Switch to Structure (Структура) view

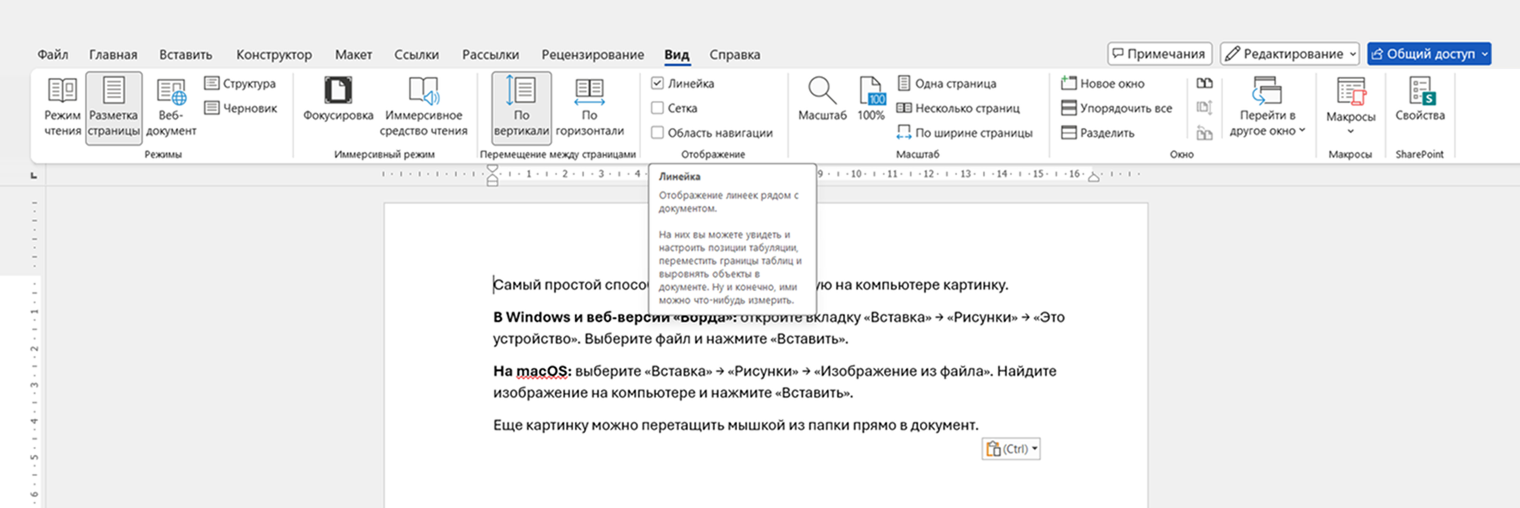pyautogui.click(x=240, y=83)
